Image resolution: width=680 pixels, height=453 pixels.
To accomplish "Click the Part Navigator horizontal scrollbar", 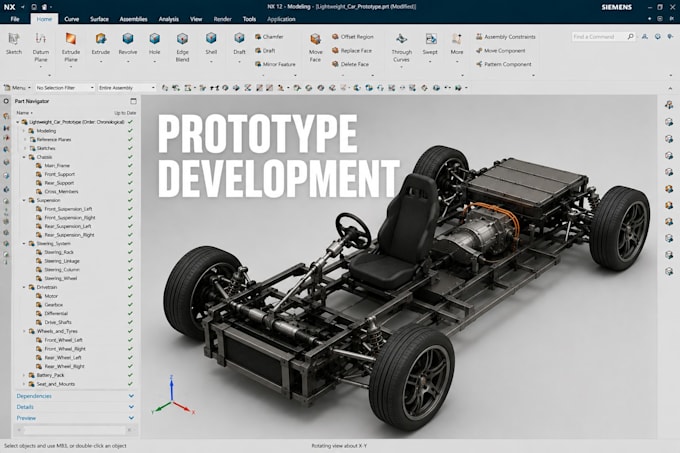I will coord(75,430).
